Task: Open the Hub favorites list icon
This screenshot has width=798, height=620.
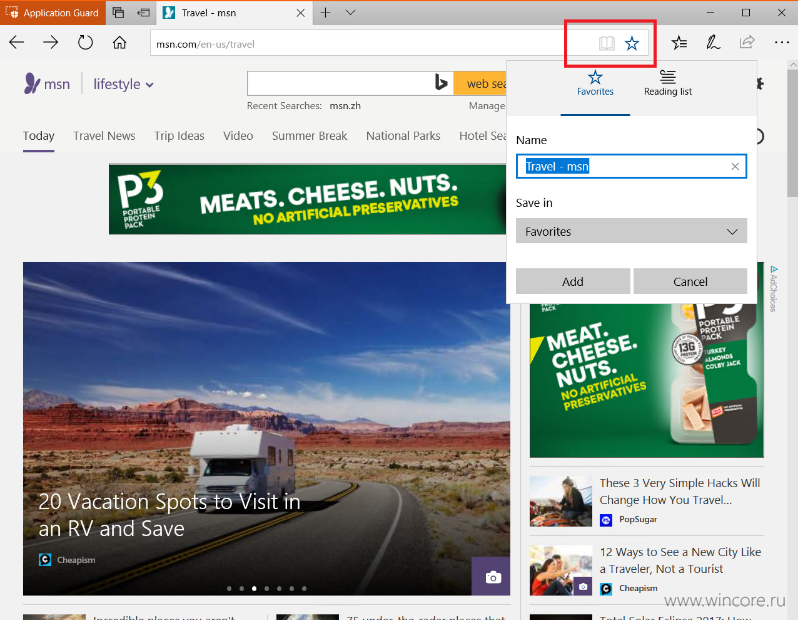Action: 679,43
